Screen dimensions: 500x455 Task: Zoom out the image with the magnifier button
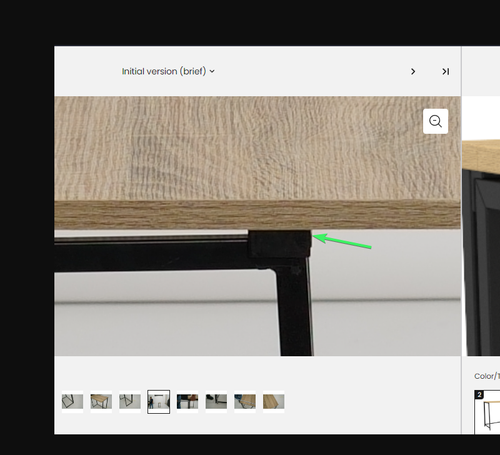click(435, 121)
